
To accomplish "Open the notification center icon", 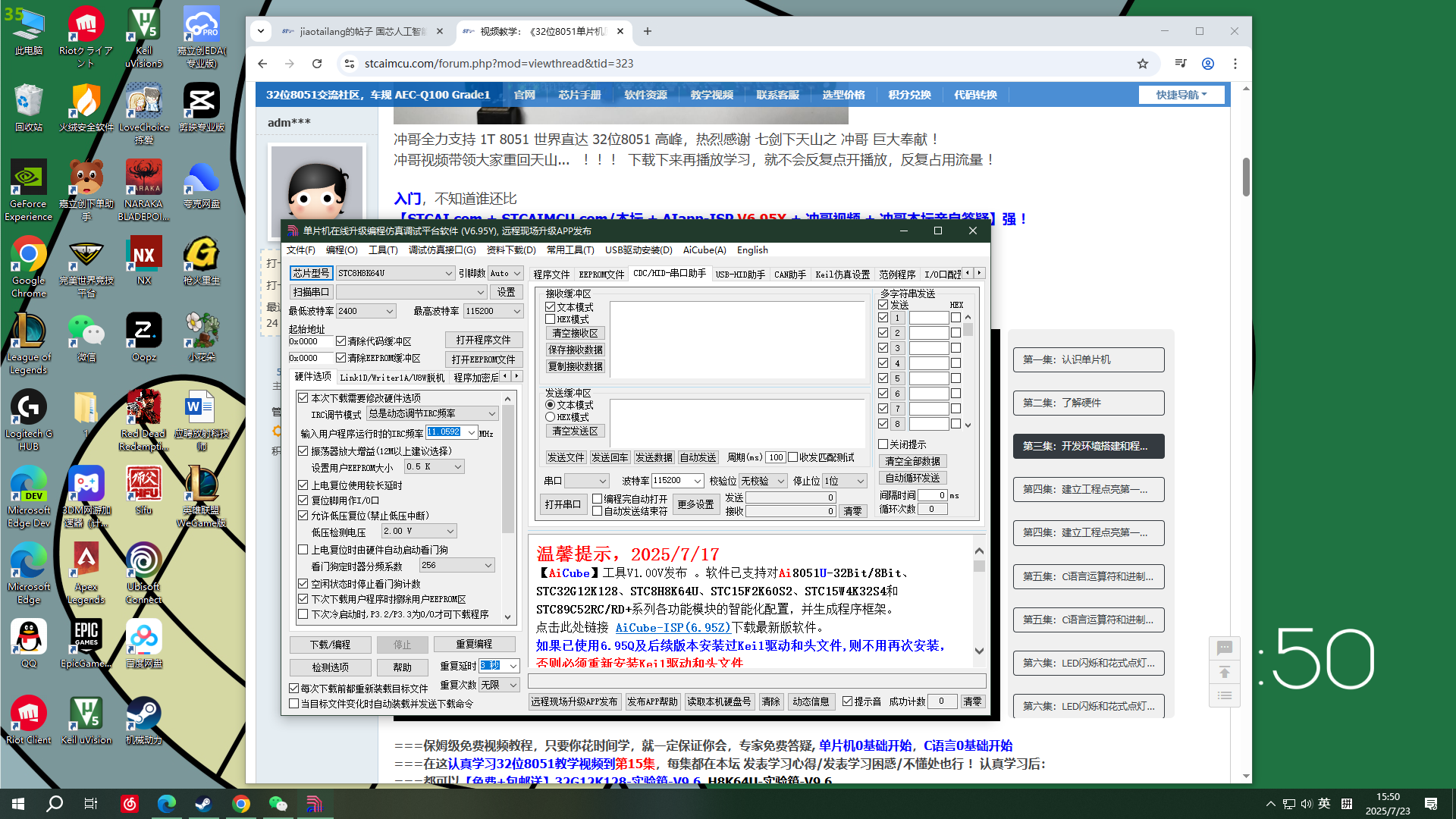I will coord(1430,804).
